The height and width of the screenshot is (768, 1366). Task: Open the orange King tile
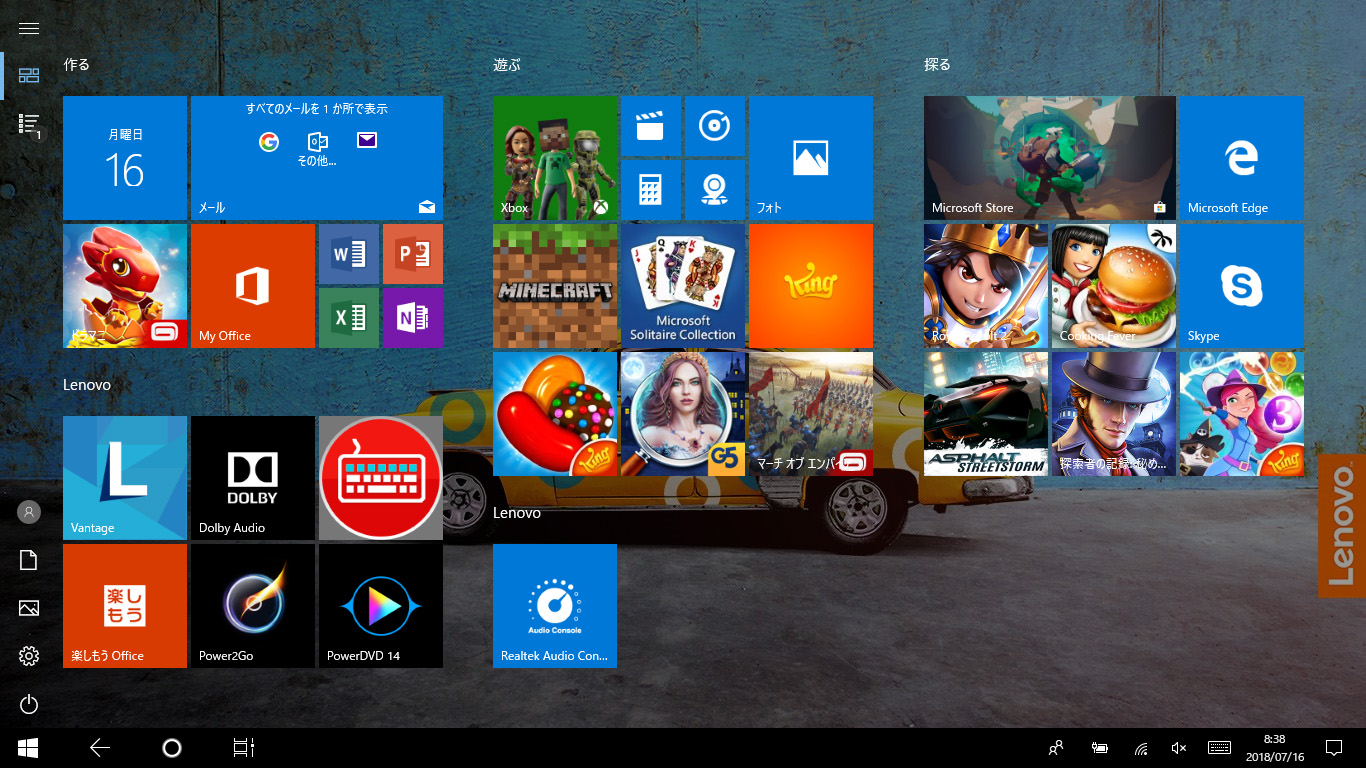(811, 286)
